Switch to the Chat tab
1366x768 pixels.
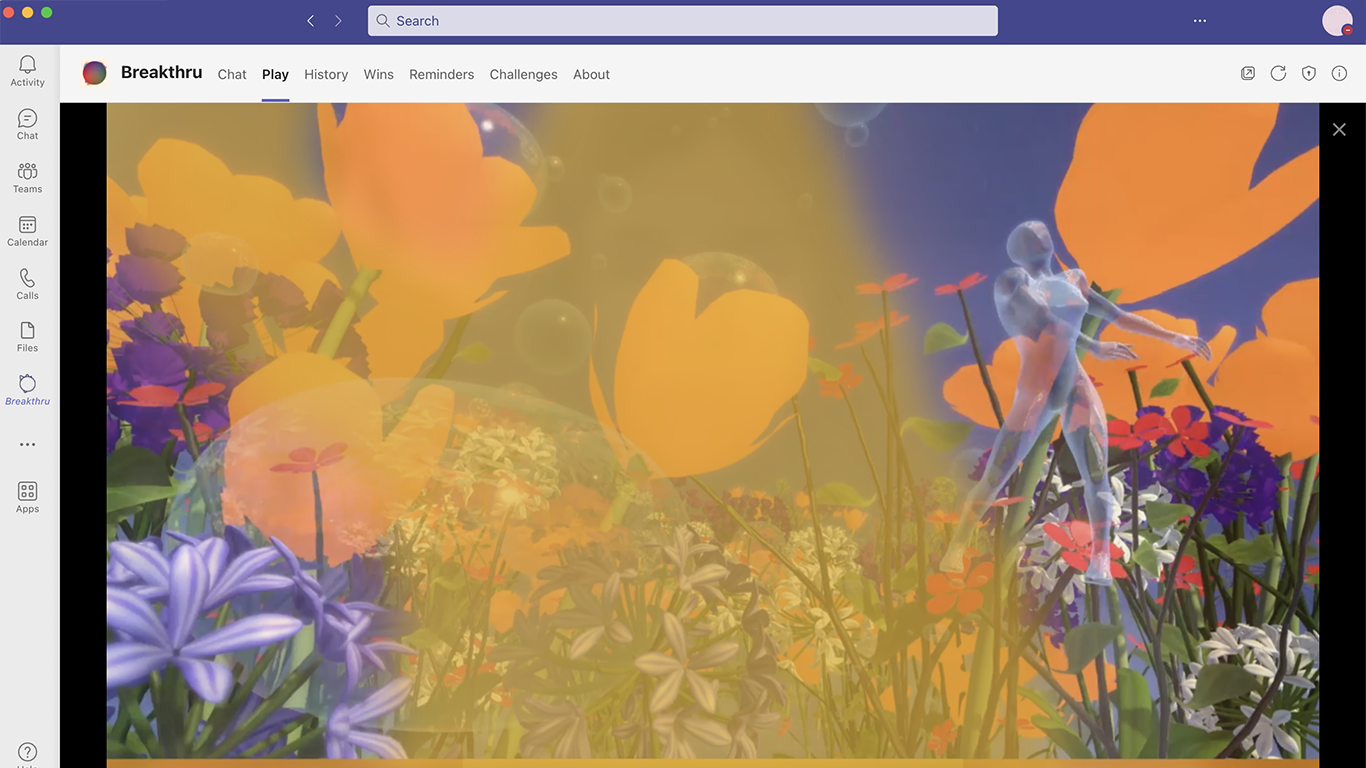point(232,74)
